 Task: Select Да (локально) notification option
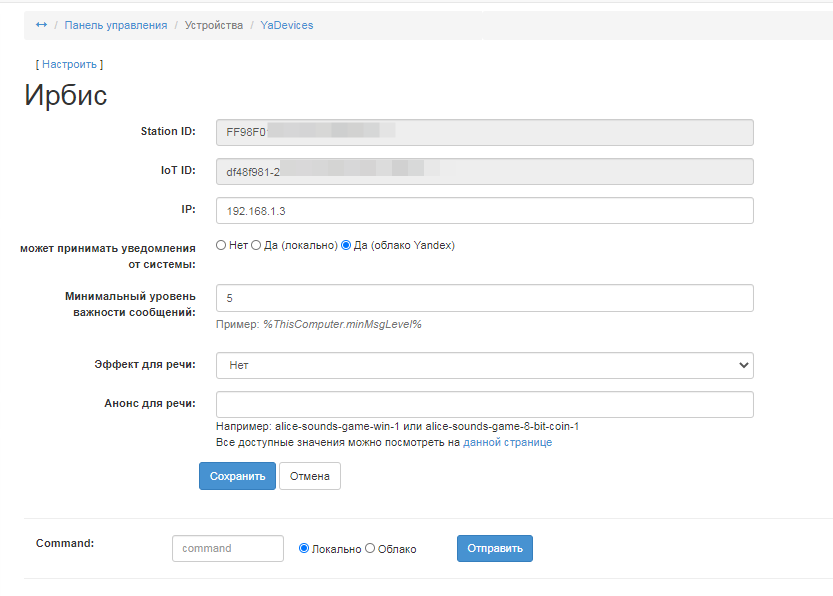pos(256,245)
